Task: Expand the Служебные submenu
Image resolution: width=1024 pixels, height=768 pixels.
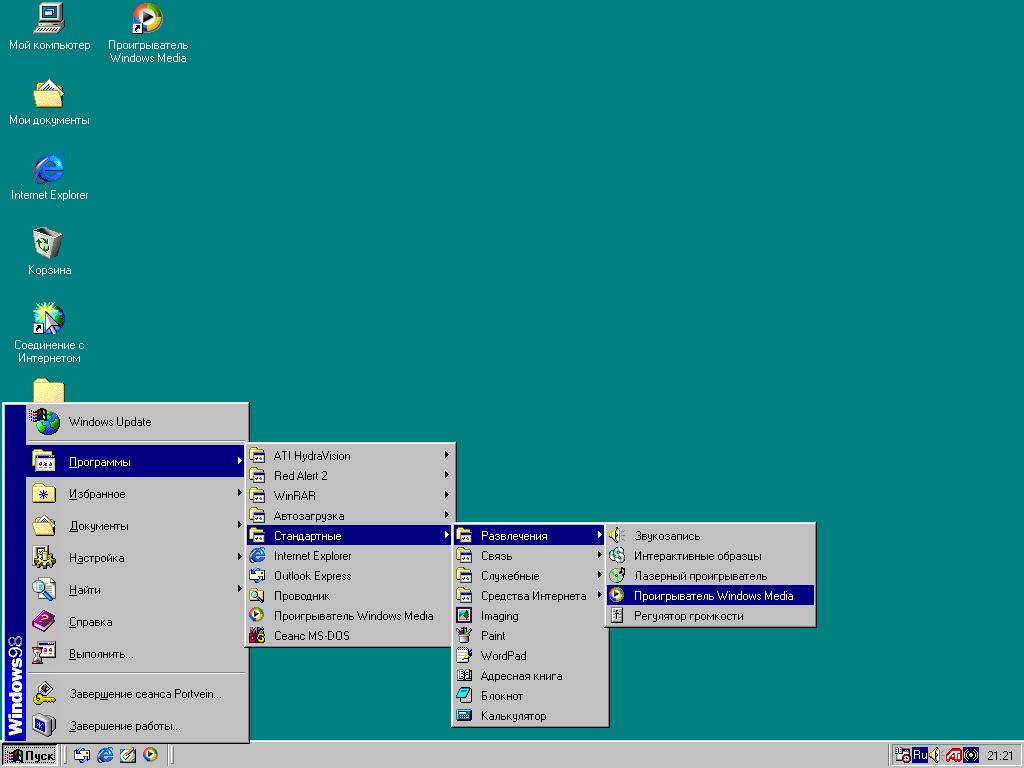Action: (530, 575)
